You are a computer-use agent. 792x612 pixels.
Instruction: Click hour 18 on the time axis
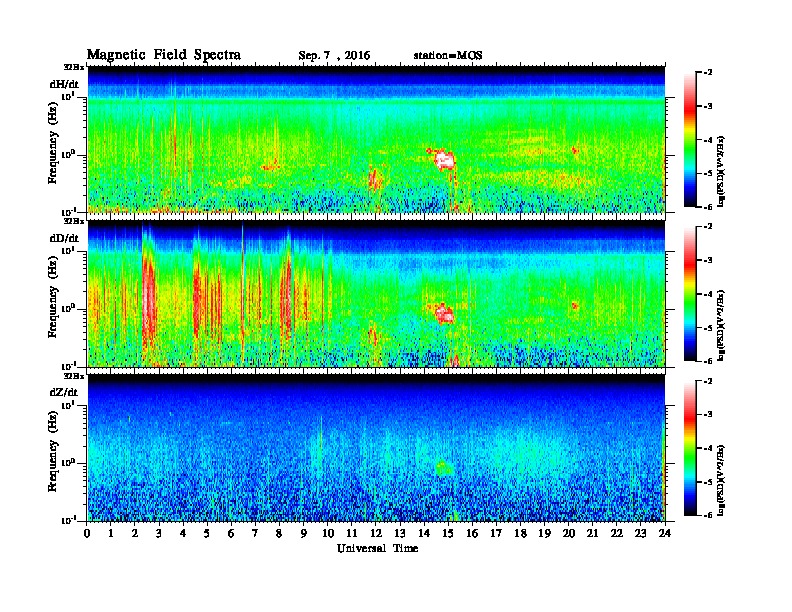pos(520,533)
